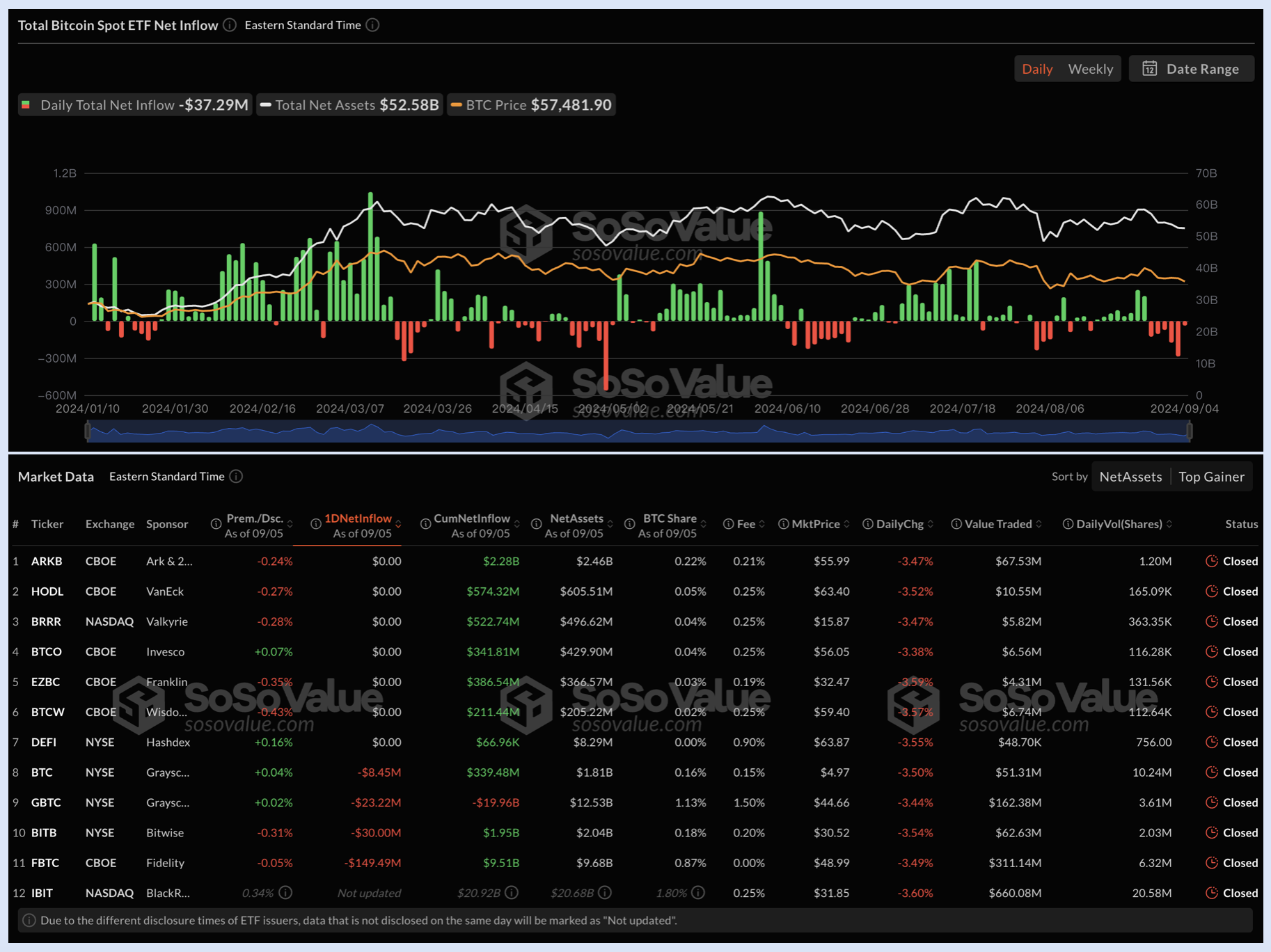
Task: Click info icon before Value Traded header
Action: [956, 524]
